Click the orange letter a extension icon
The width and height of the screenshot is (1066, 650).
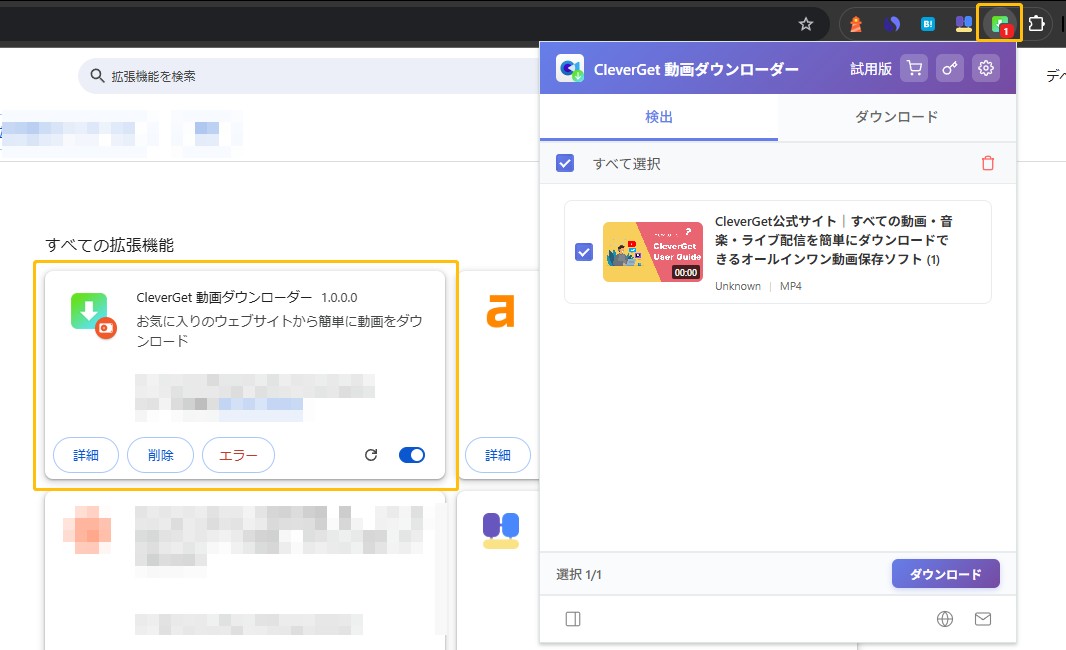tap(500, 311)
